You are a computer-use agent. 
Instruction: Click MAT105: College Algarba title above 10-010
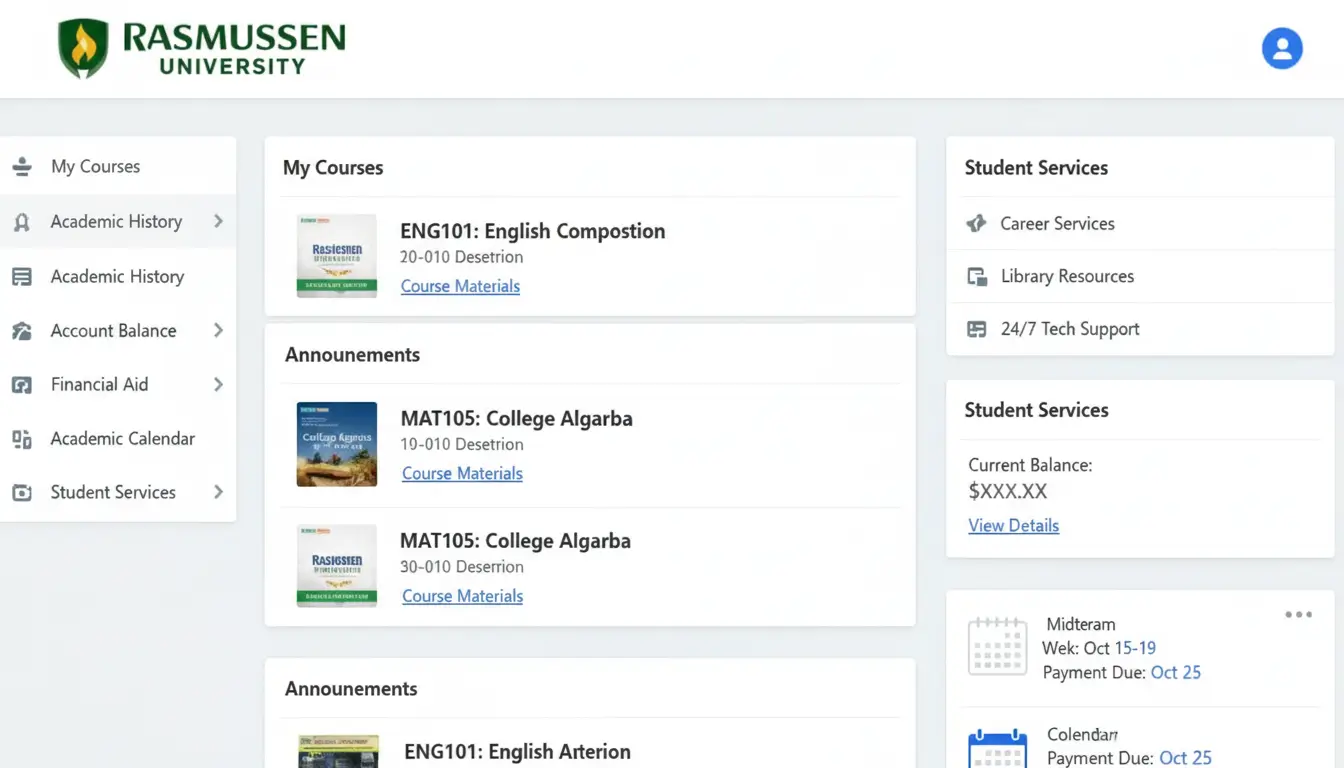pos(516,419)
